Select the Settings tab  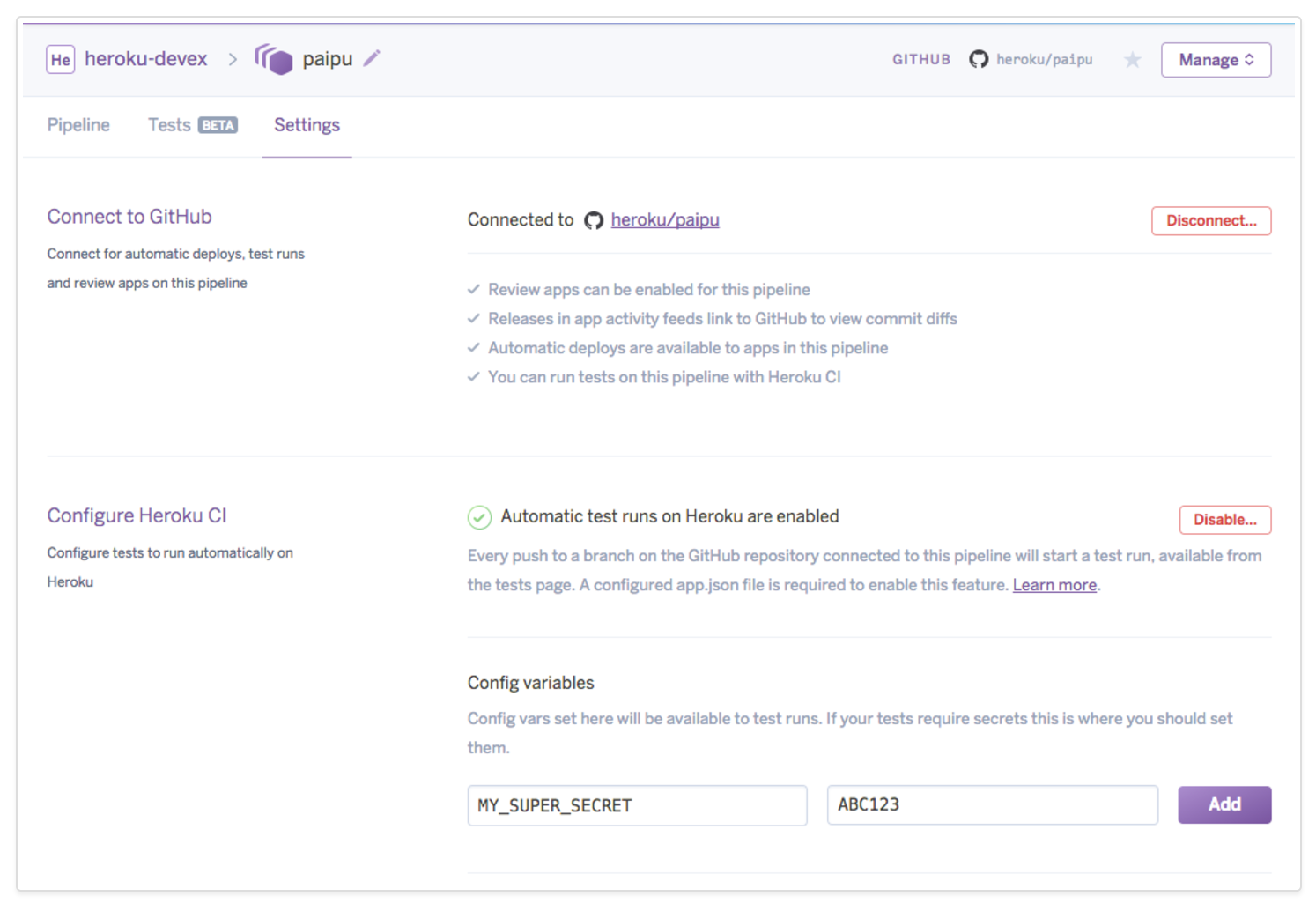click(x=307, y=125)
